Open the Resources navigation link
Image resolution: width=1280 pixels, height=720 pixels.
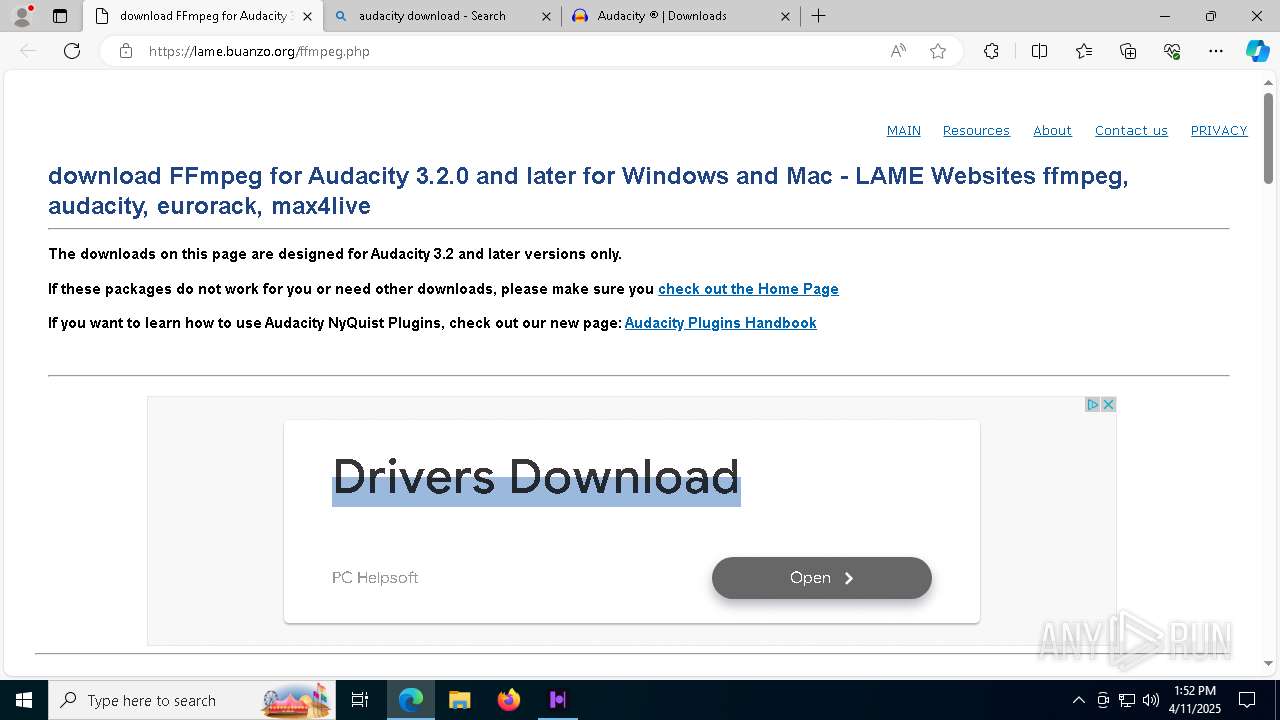point(976,131)
